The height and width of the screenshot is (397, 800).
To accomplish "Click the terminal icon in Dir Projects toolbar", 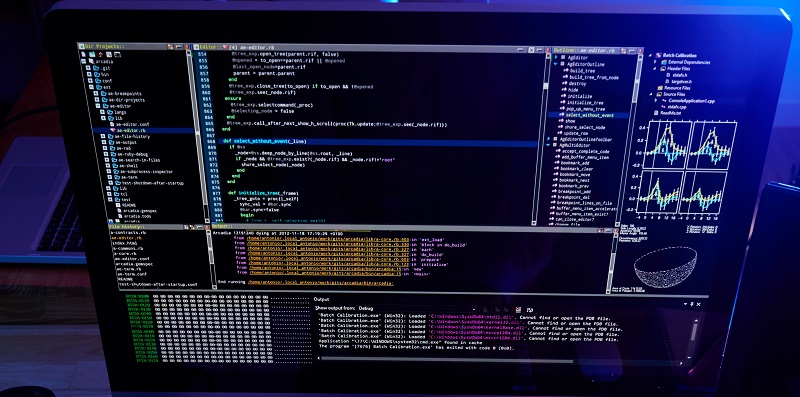I will coord(117,55).
